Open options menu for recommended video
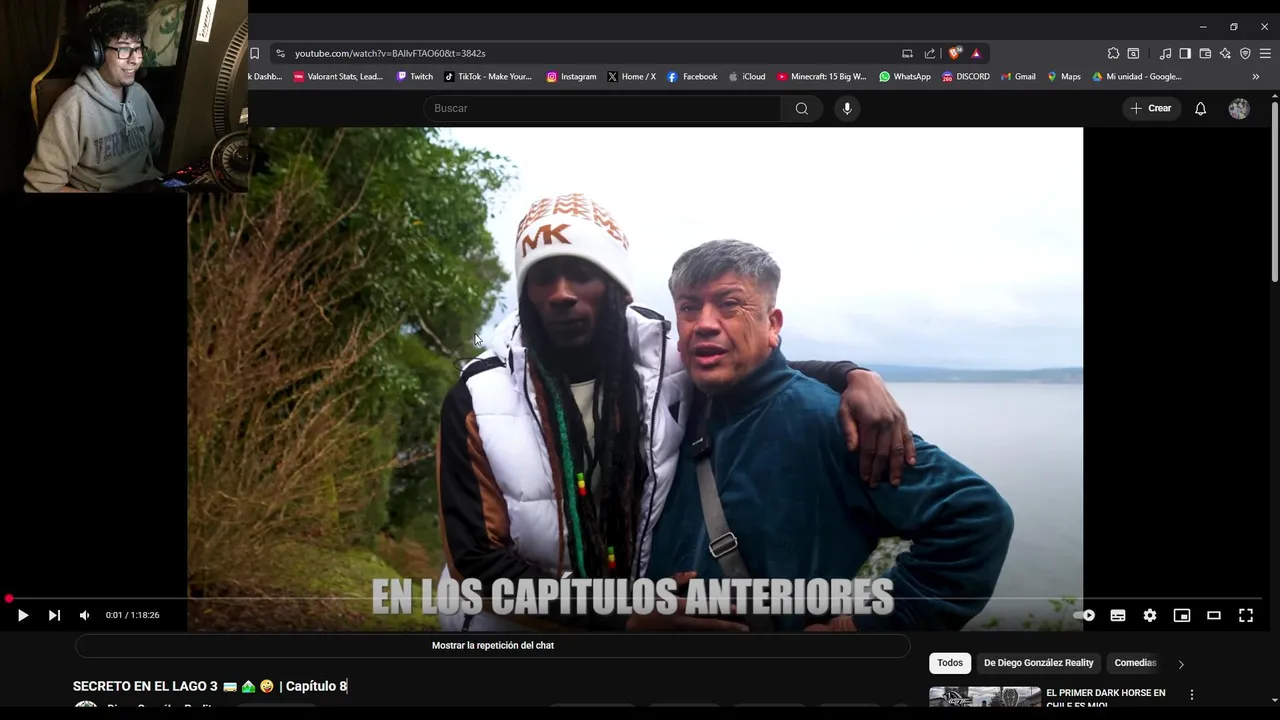This screenshot has width=1280, height=720. pyautogui.click(x=1191, y=694)
